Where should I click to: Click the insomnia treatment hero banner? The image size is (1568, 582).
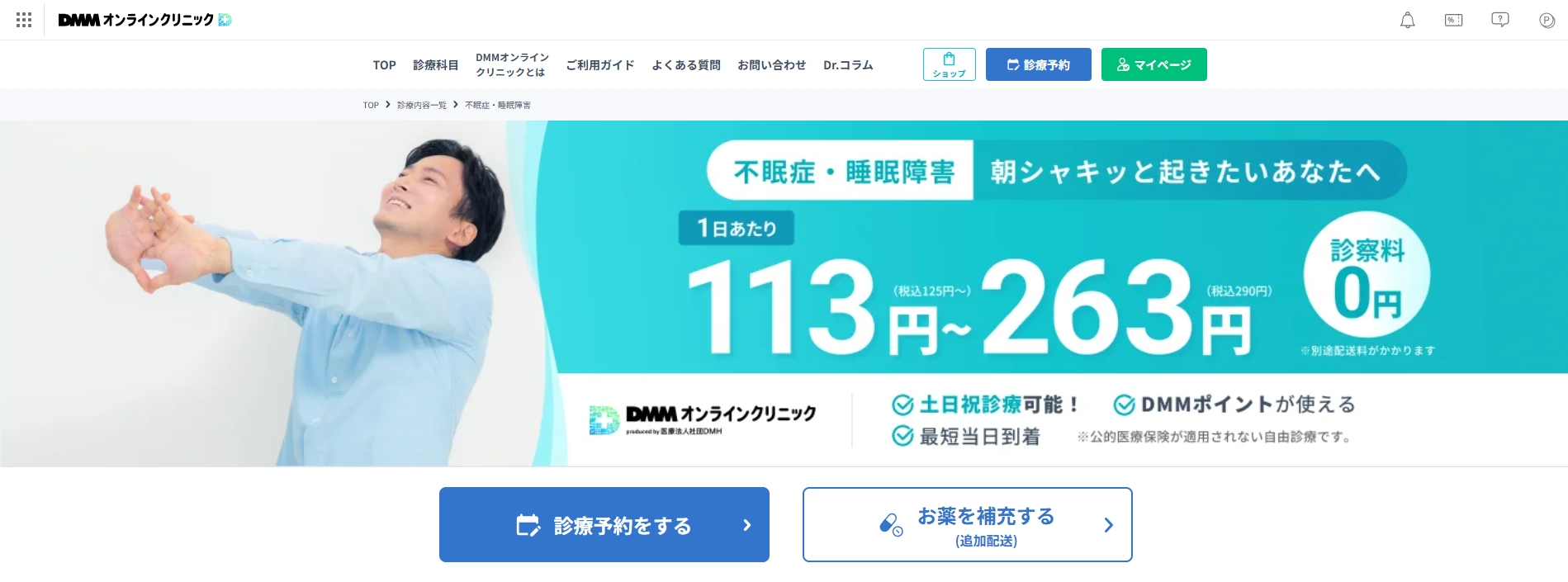[x=784, y=294]
